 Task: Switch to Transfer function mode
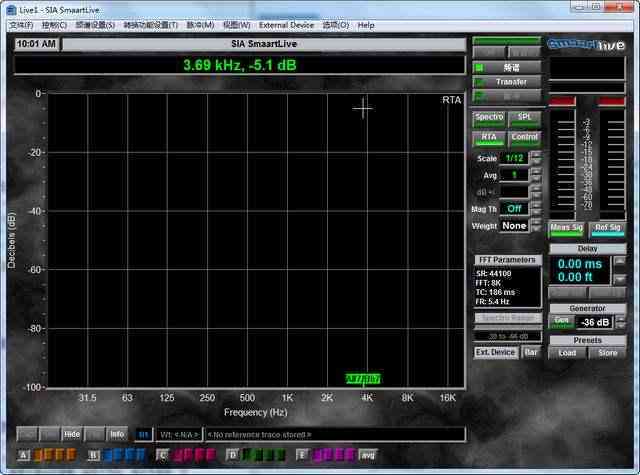(507, 82)
